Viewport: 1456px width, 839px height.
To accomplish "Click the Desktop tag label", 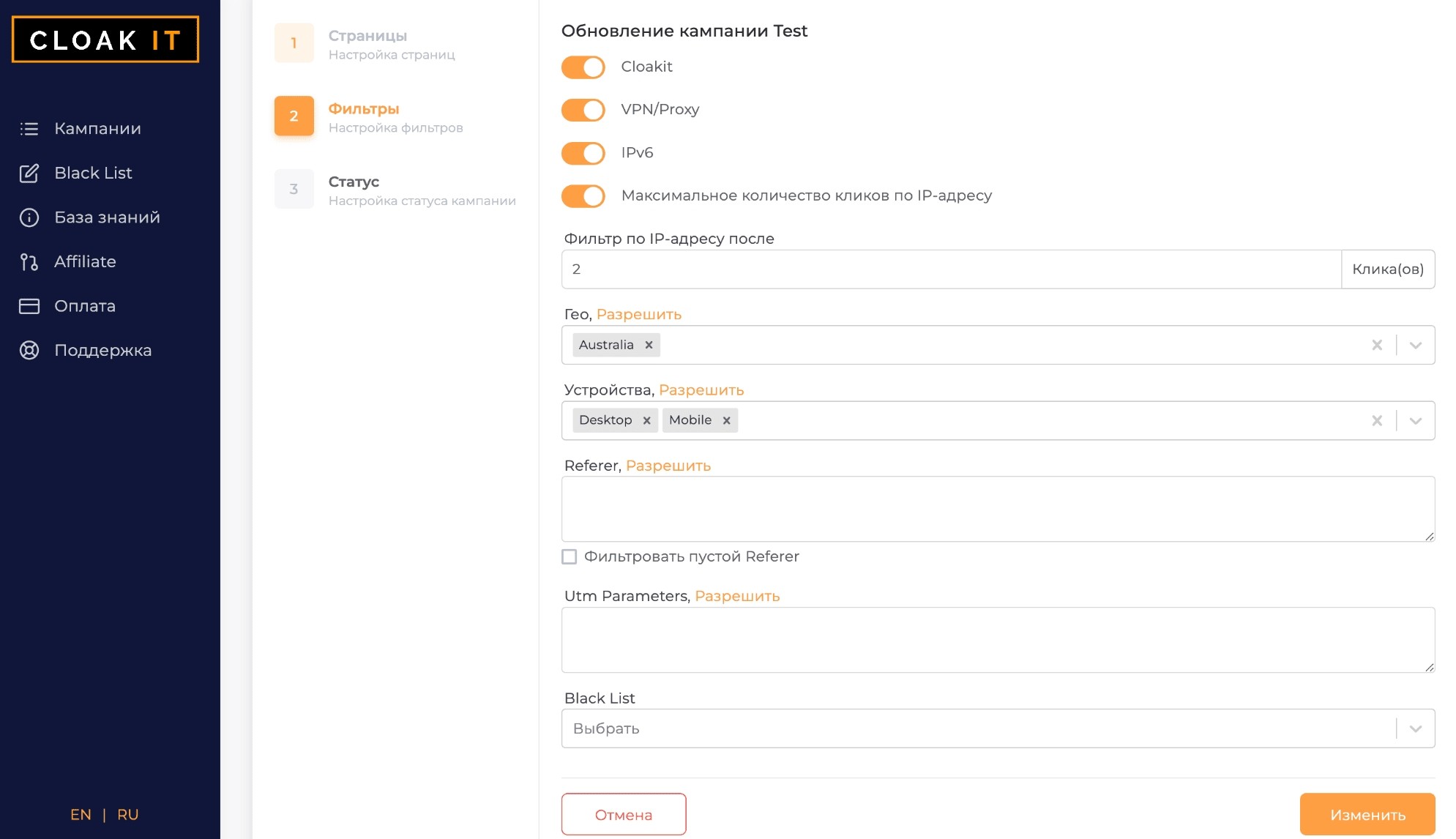I will coord(605,420).
